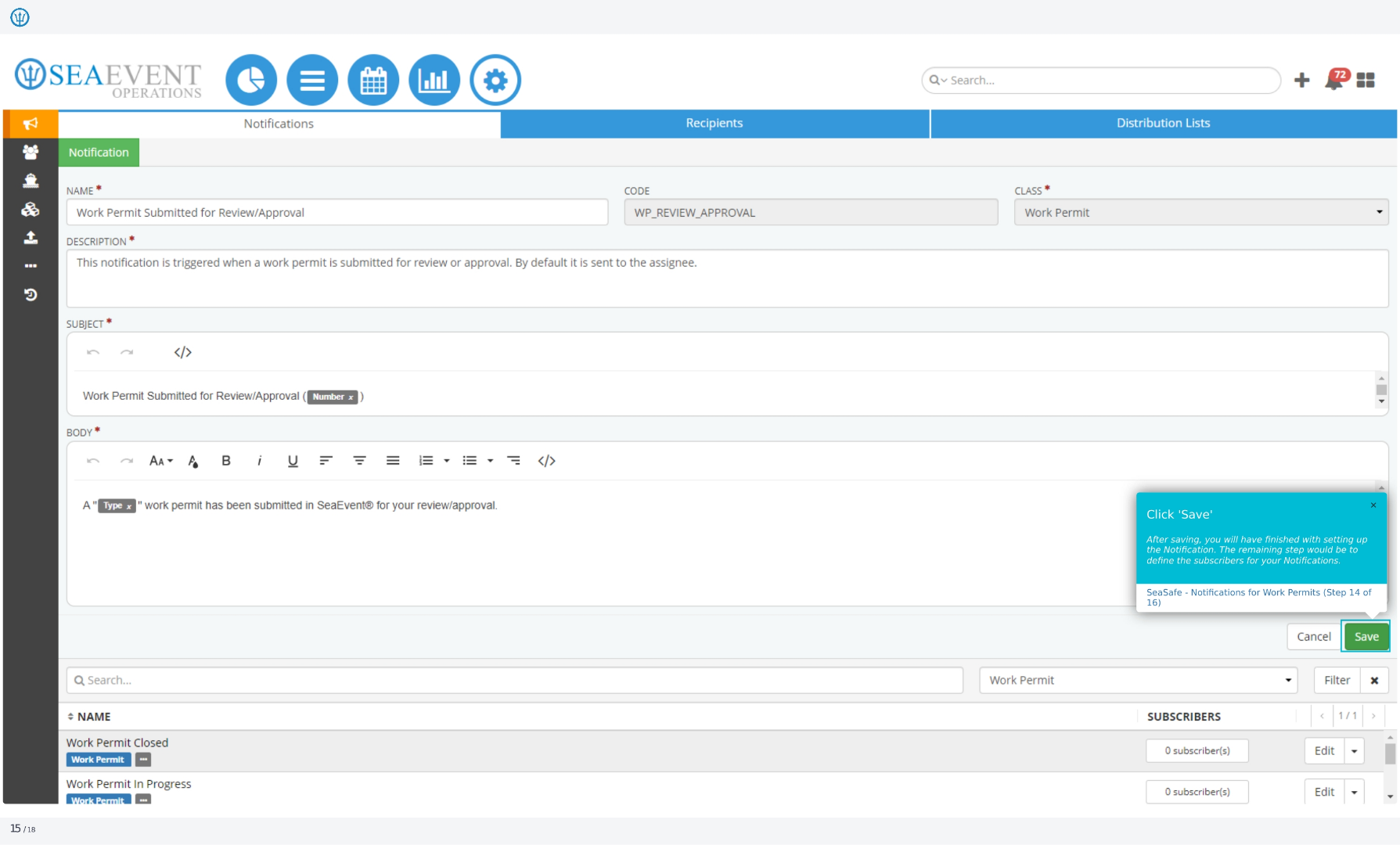Open the Work Permit filter class dropdown

click(x=1138, y=680)
